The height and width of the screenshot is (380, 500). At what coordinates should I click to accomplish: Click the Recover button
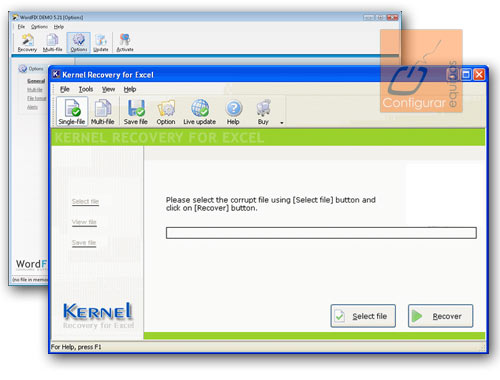point(440,316)
